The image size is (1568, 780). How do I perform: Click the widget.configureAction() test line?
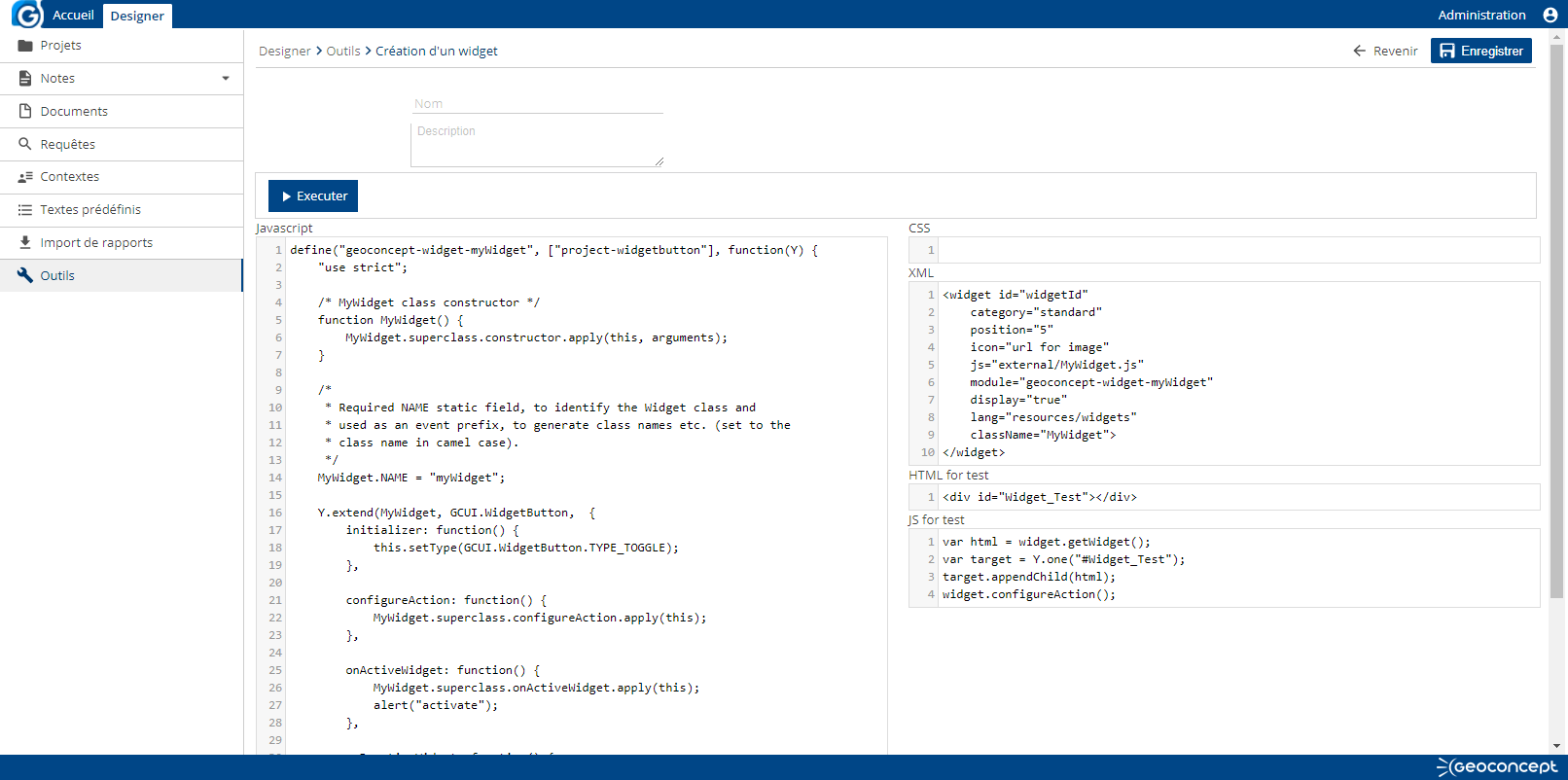click(1029, 594)
